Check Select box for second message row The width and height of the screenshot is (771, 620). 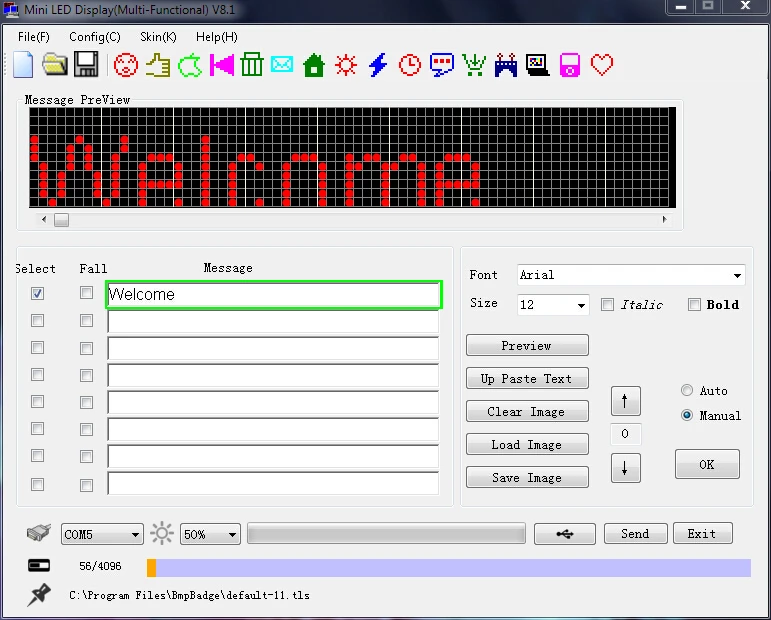(37, 321)
